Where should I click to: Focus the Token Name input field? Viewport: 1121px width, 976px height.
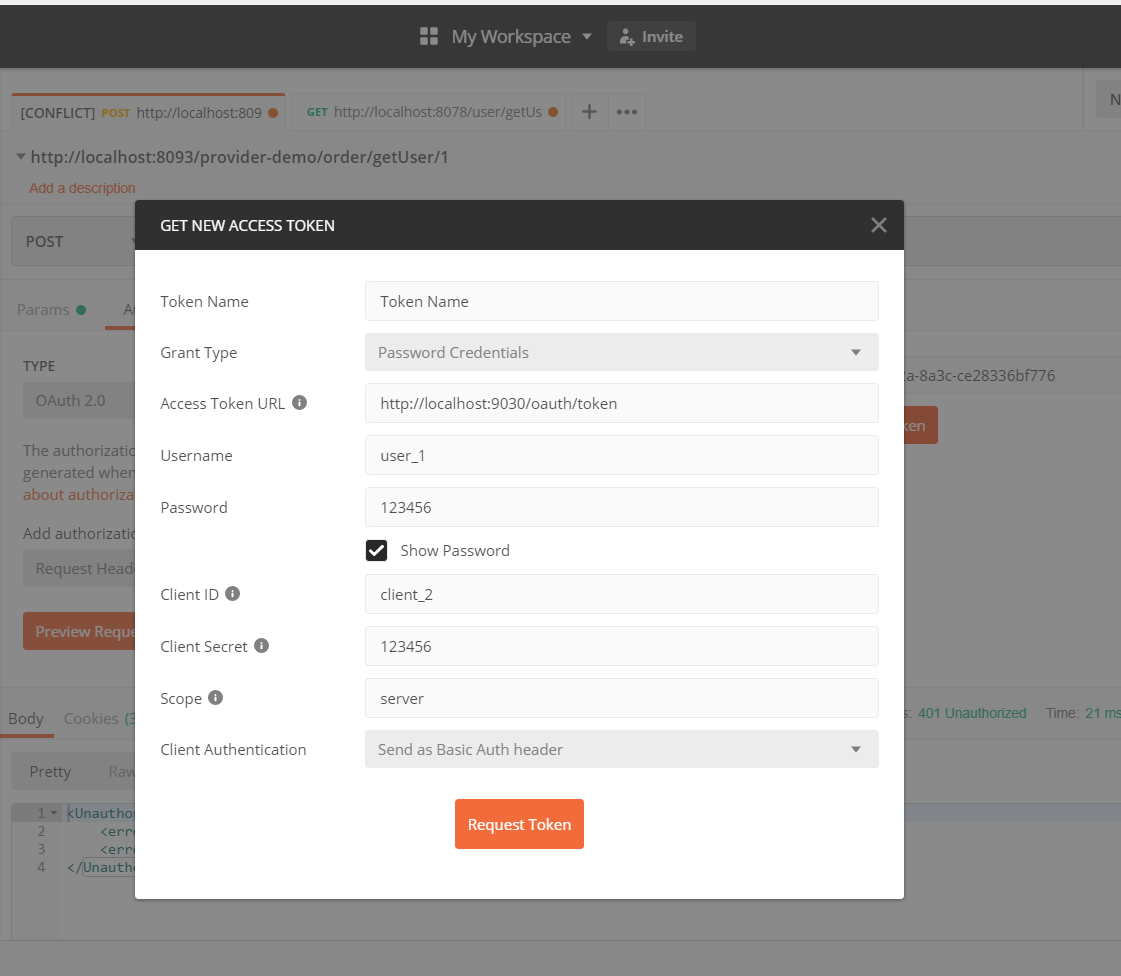(621, 301)
